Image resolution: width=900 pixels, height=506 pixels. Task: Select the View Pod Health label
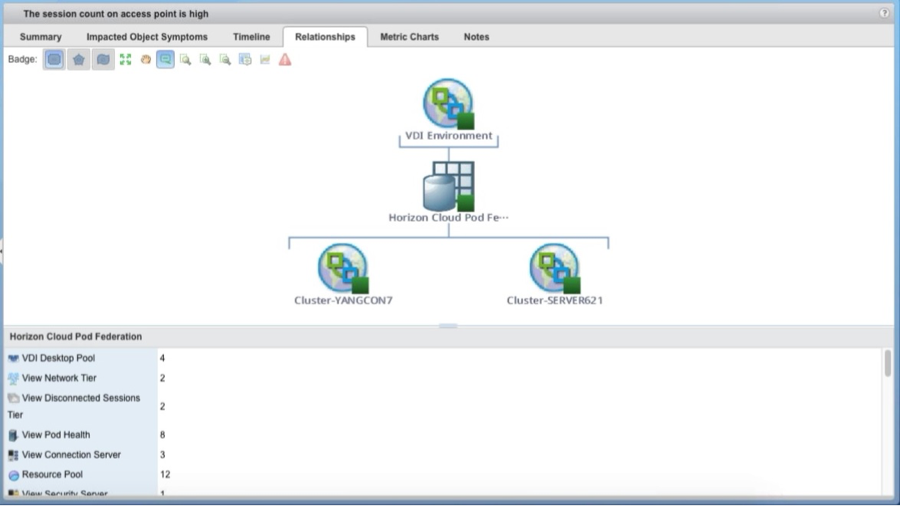tap(56, 435)
